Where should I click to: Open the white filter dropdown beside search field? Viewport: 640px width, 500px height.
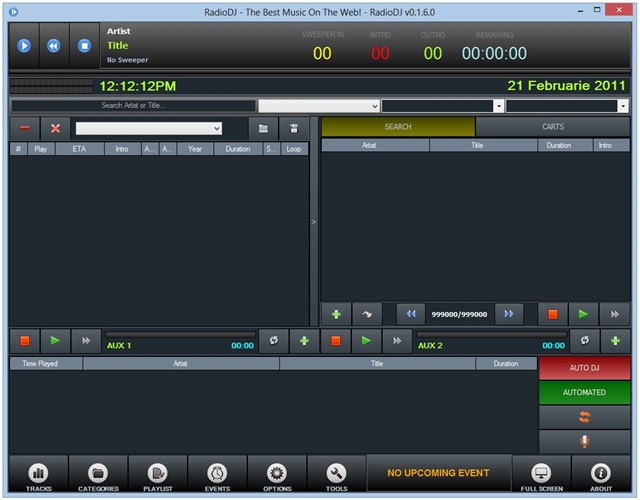(x=319, y=106)
